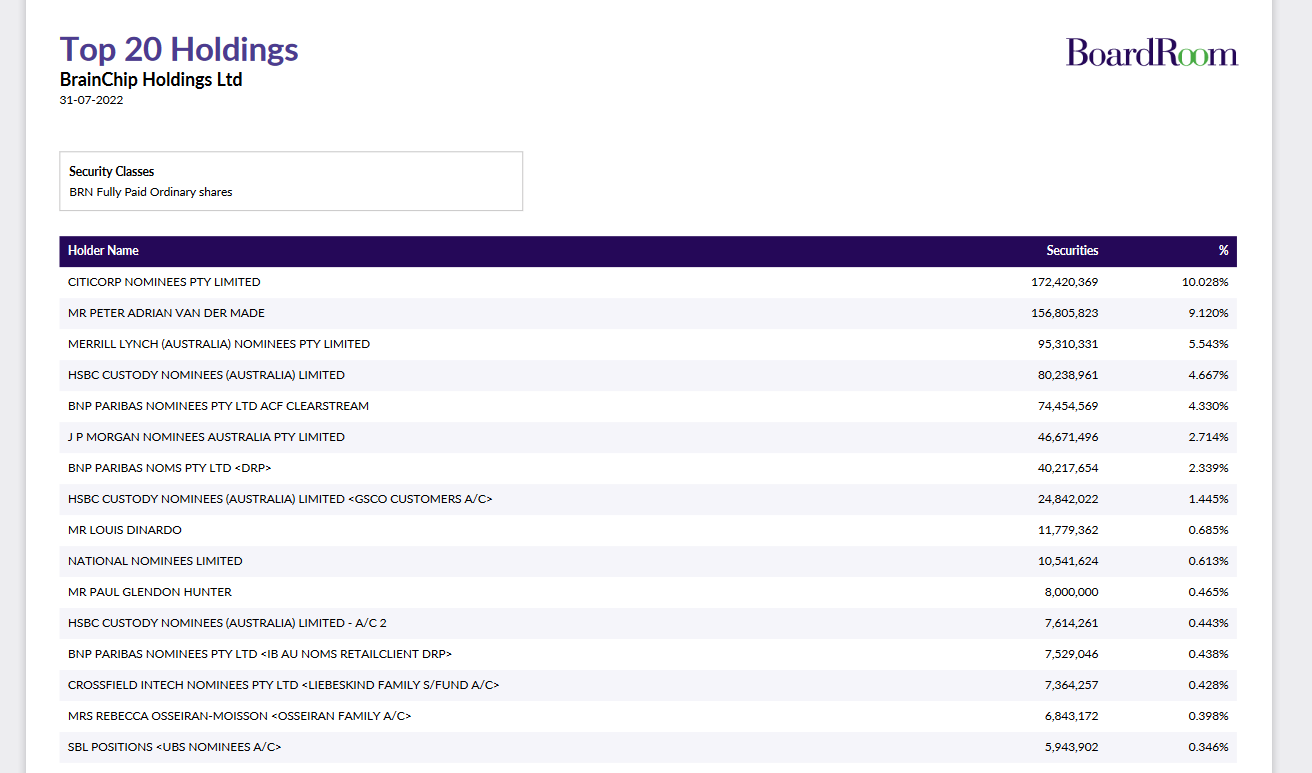
Task: Select NATIONAL NOMINEES LIMITED holder
Action: 155,561
